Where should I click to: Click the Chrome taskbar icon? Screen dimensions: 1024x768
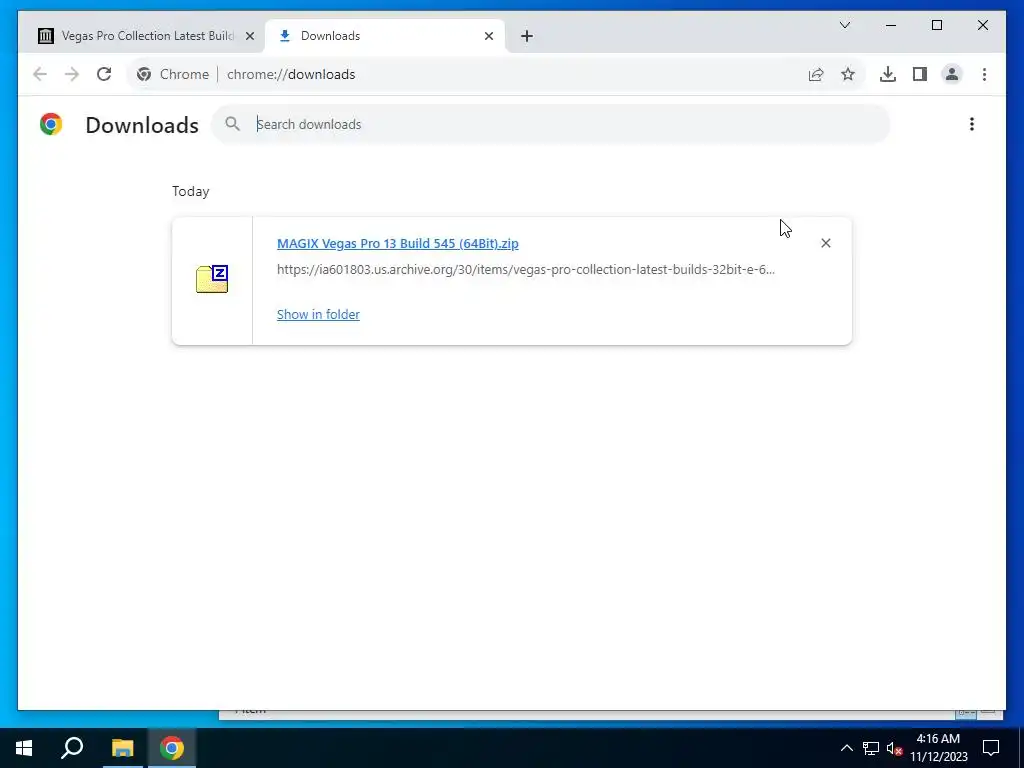coord(172,748)
